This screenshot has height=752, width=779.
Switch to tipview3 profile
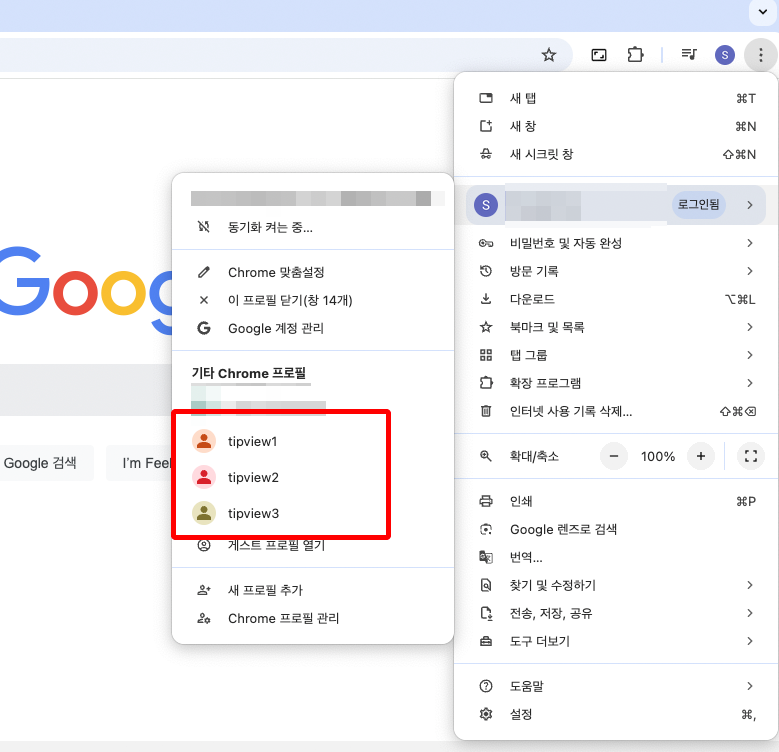pyautogui.click(x=312, y=513)
